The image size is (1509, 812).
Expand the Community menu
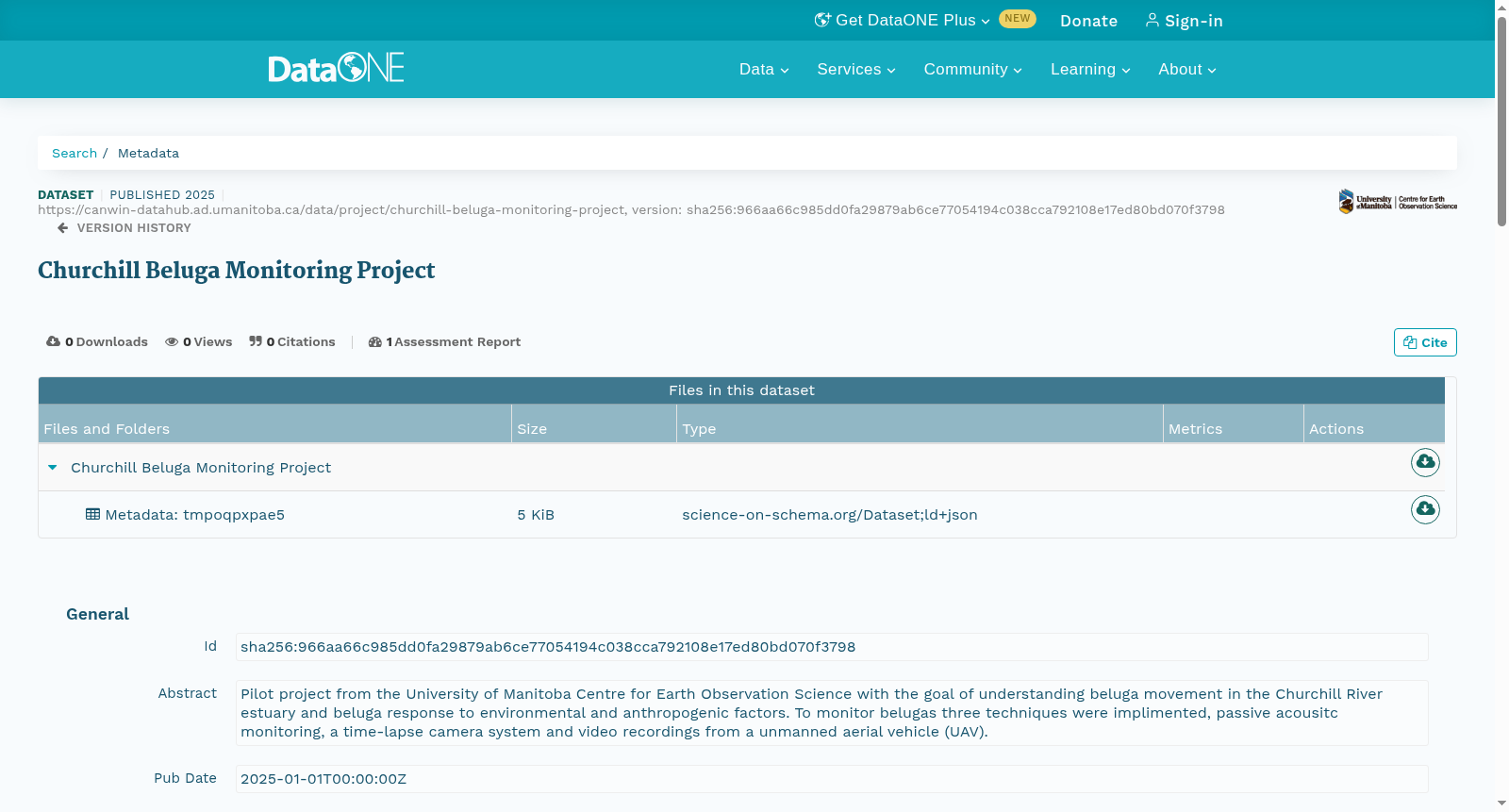pos(972,69)
